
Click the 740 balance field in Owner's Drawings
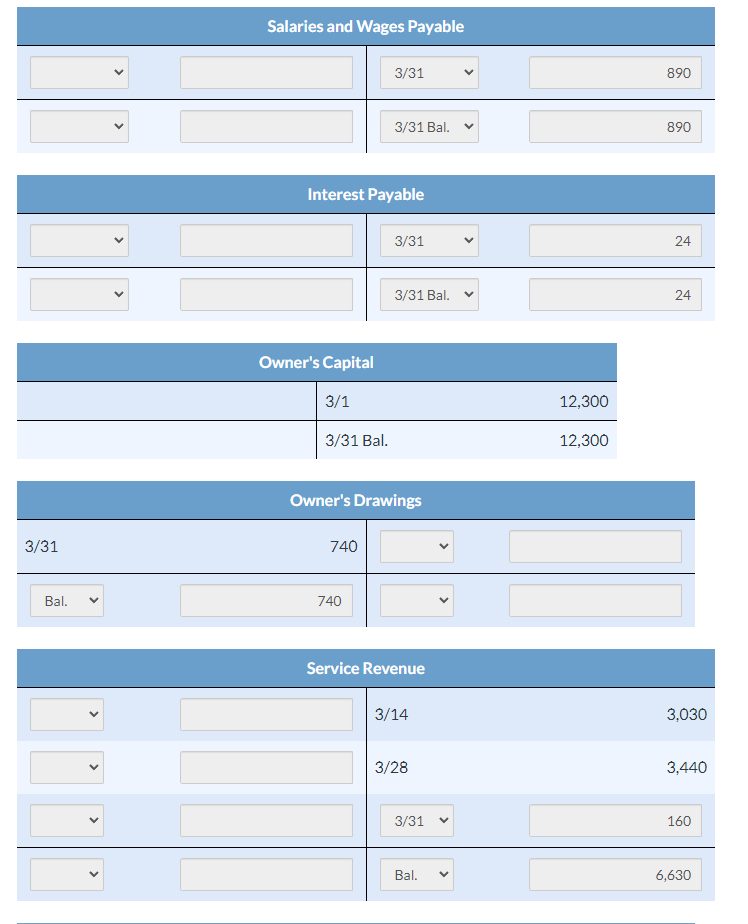coord(266,600)
